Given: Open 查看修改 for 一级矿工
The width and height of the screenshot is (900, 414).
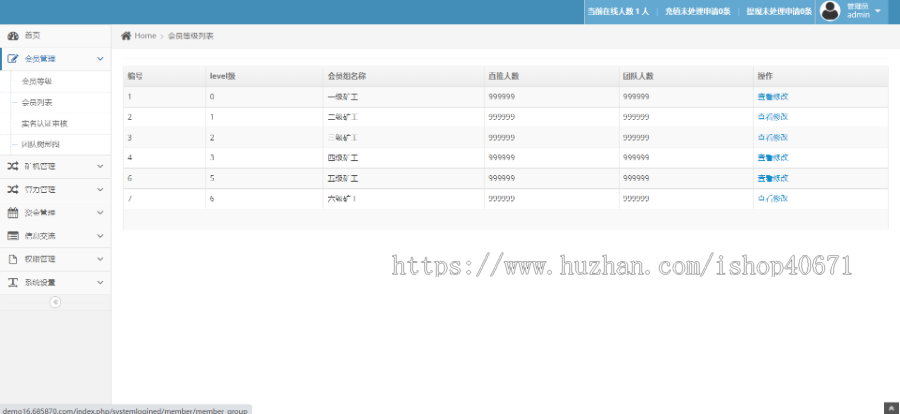Looking at the screenshot, I should click(773, 96).
